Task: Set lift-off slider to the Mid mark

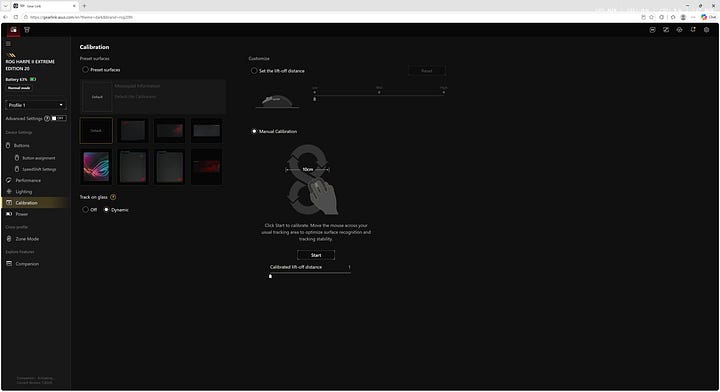Action: point(379,93)
